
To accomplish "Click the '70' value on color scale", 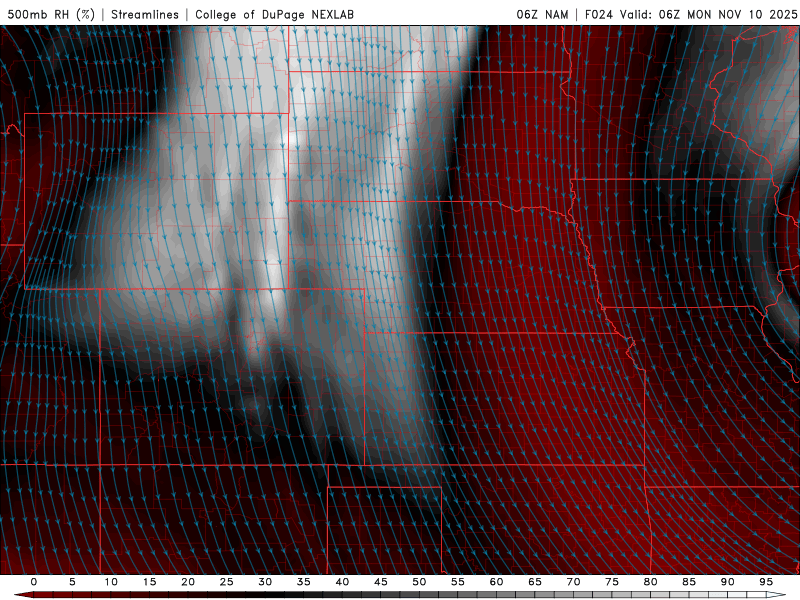I will pyautogui.click(x=573, y=582).
